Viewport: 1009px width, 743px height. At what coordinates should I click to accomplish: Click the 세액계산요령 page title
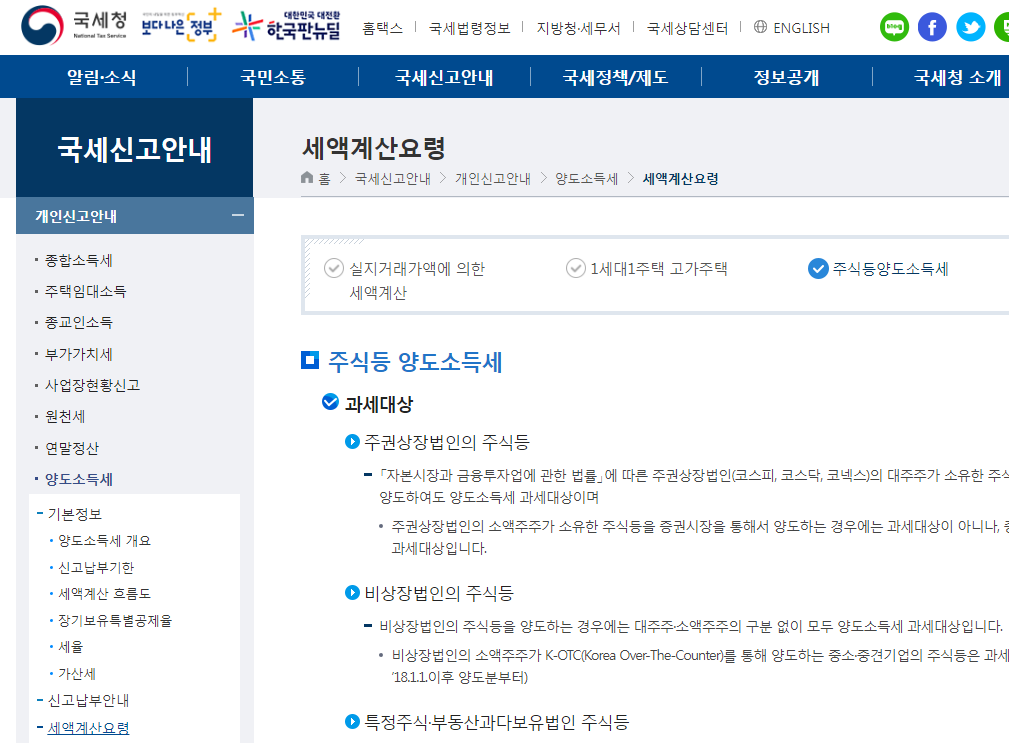[x=374, y=148]
